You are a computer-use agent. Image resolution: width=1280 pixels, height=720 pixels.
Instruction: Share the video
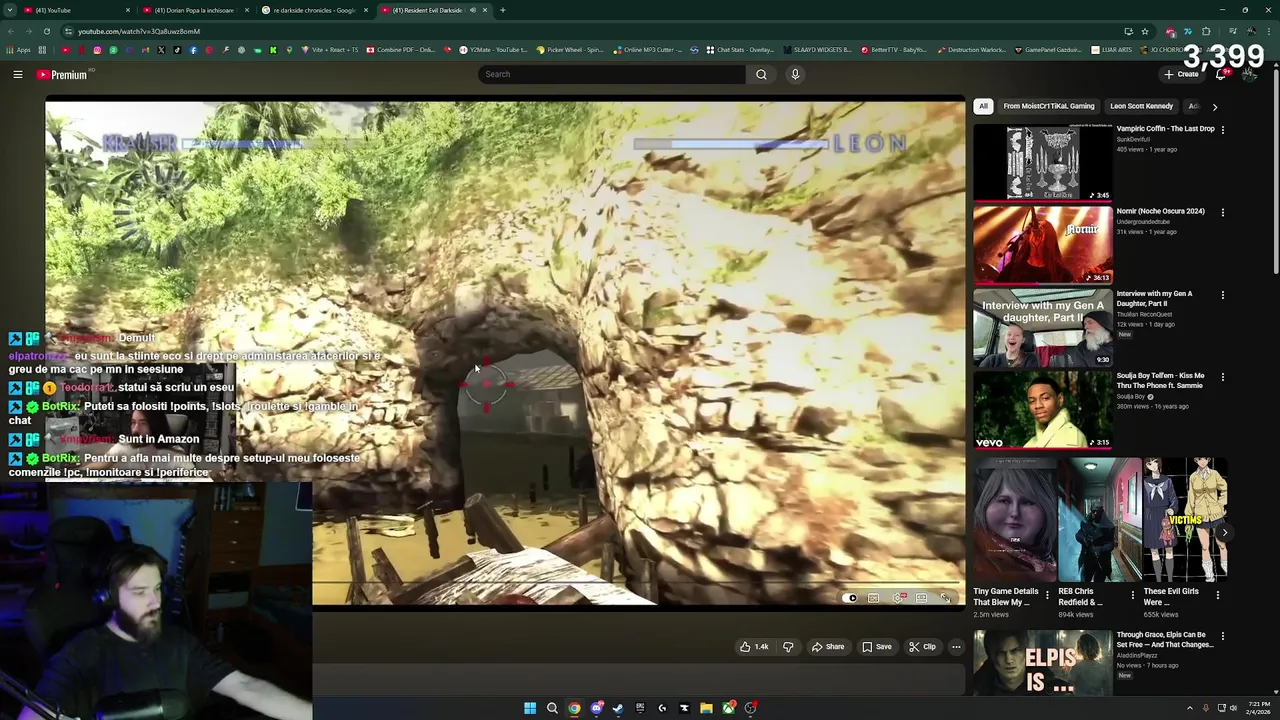click(828, 647)
